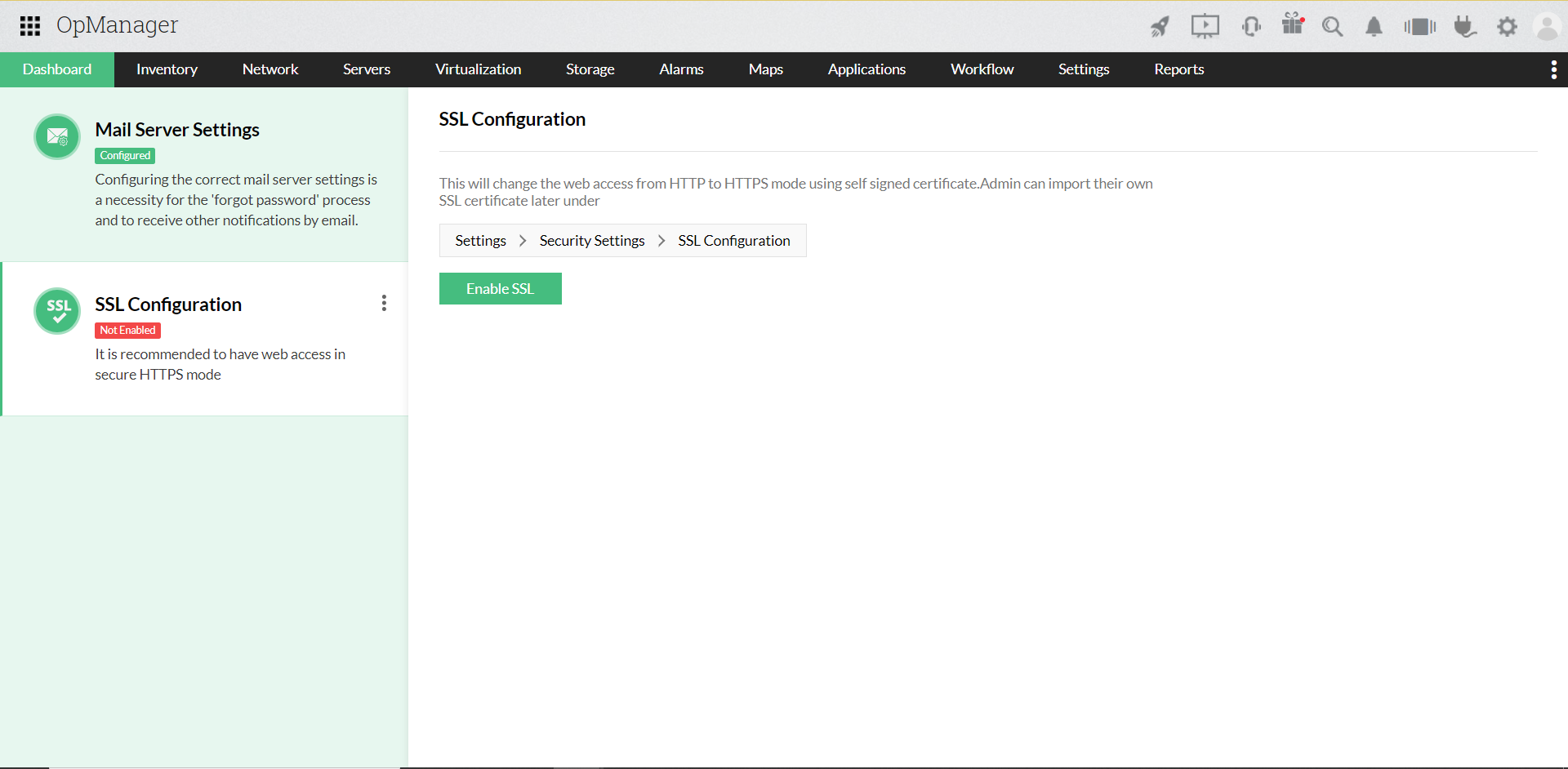
Task: Open support via the headset icon
Action: click(1251, 26)
